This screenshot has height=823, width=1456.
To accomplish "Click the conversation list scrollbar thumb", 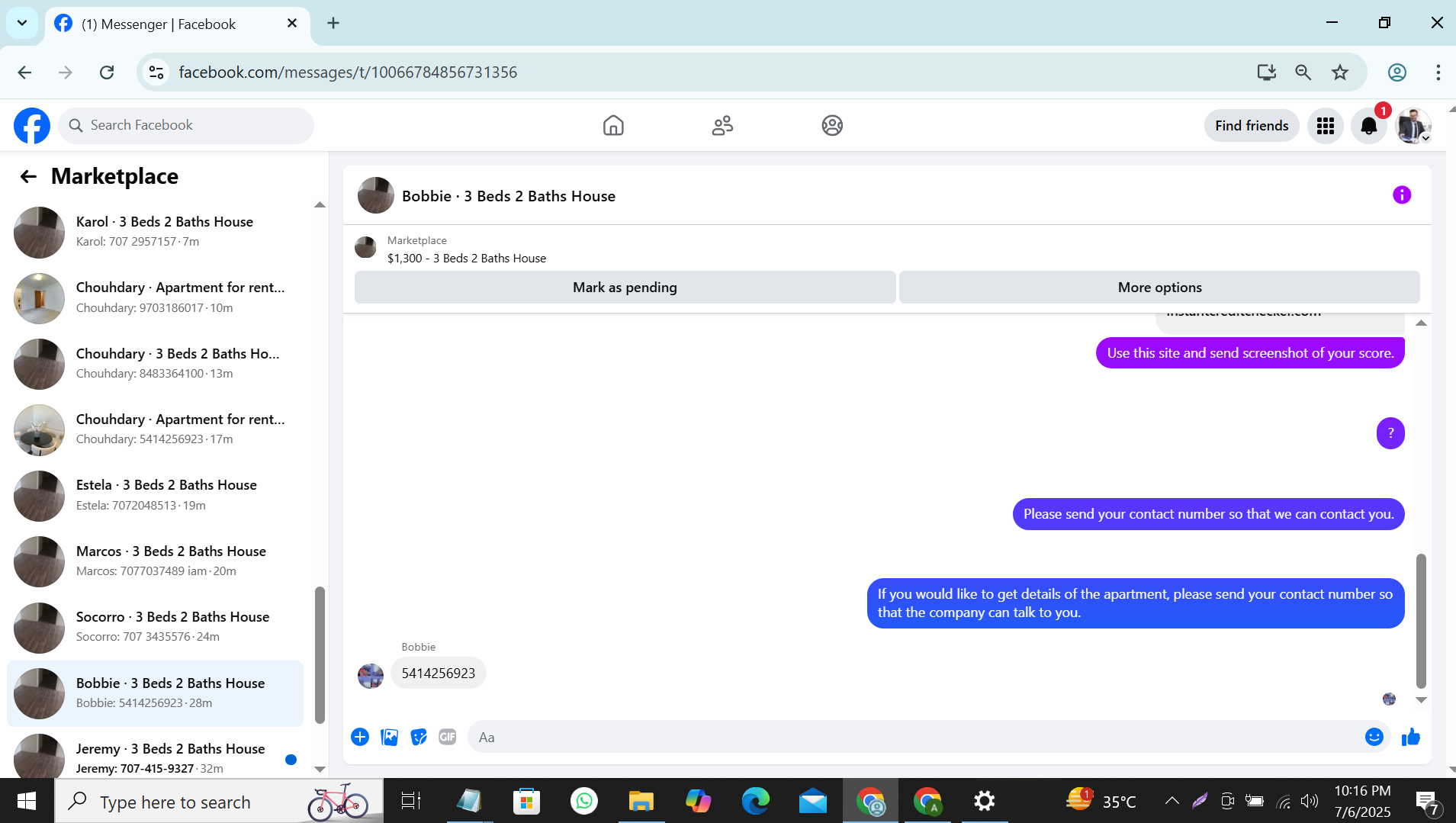I will [x=320, y=654].
